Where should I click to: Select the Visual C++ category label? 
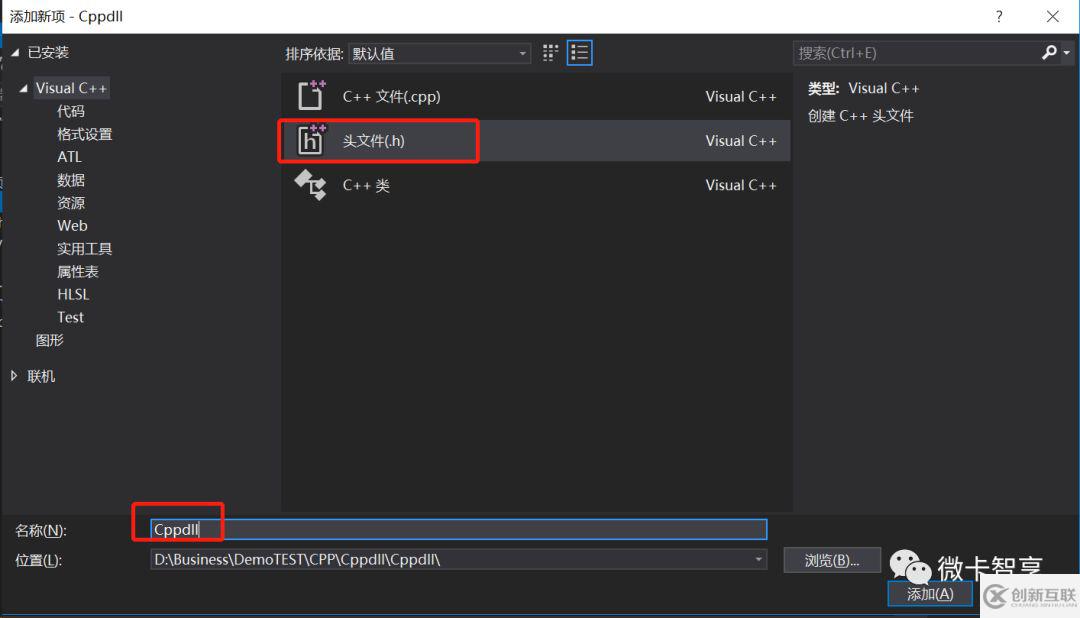(x=71, y=88)
